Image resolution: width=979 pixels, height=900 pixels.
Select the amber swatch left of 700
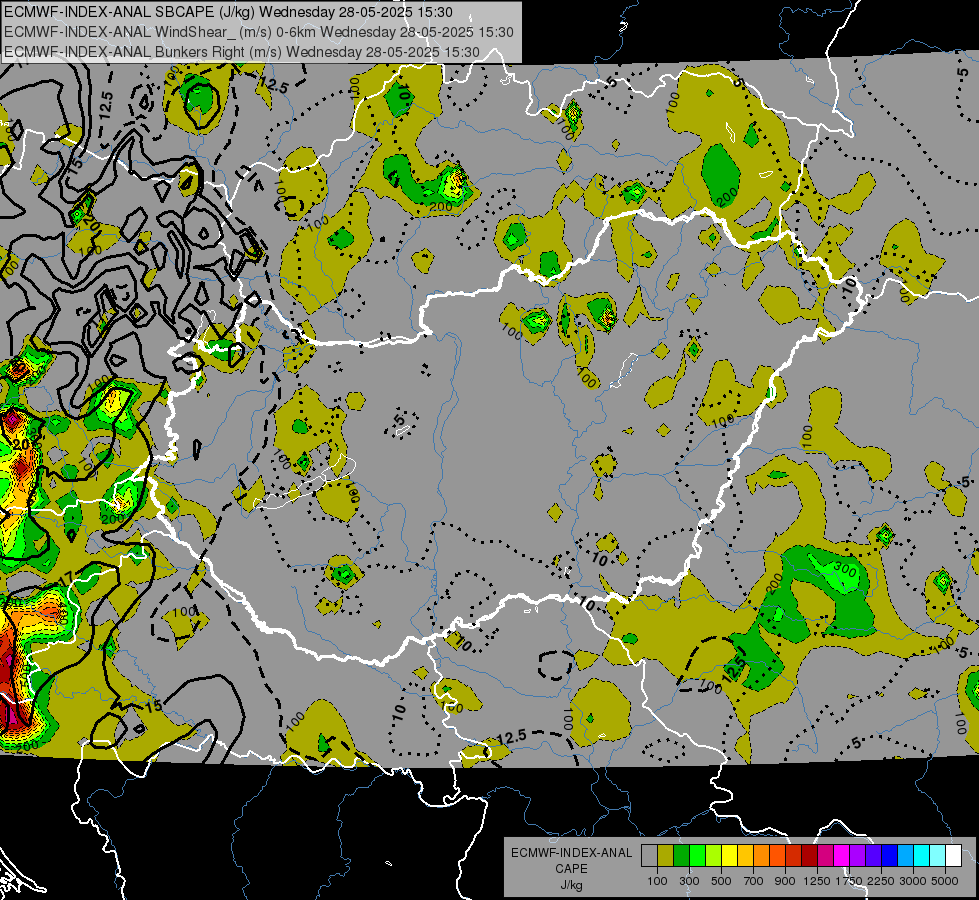click(x=745, y=855)
